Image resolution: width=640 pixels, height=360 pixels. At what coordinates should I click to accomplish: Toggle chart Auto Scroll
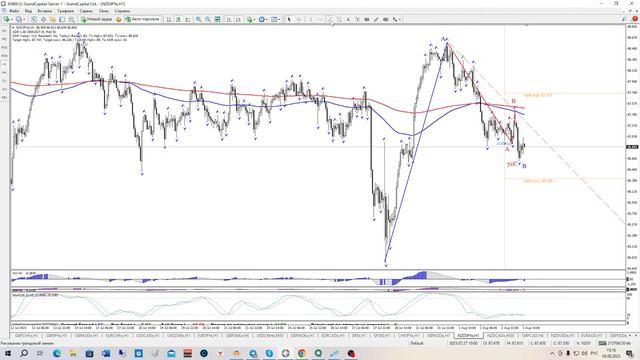pos(229,19)
